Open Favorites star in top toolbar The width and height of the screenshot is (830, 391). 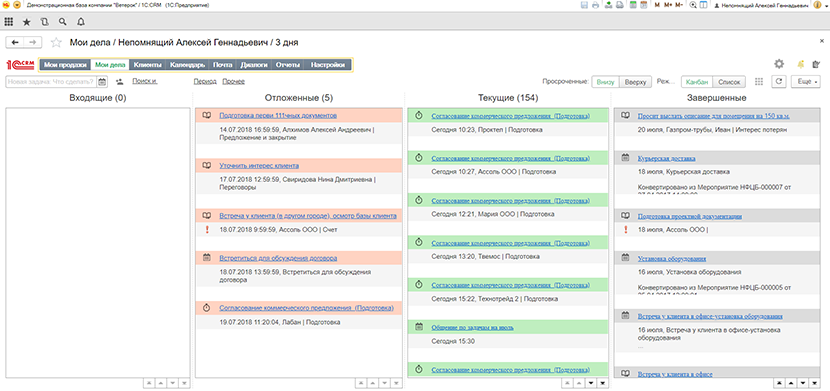pos(26,22)
